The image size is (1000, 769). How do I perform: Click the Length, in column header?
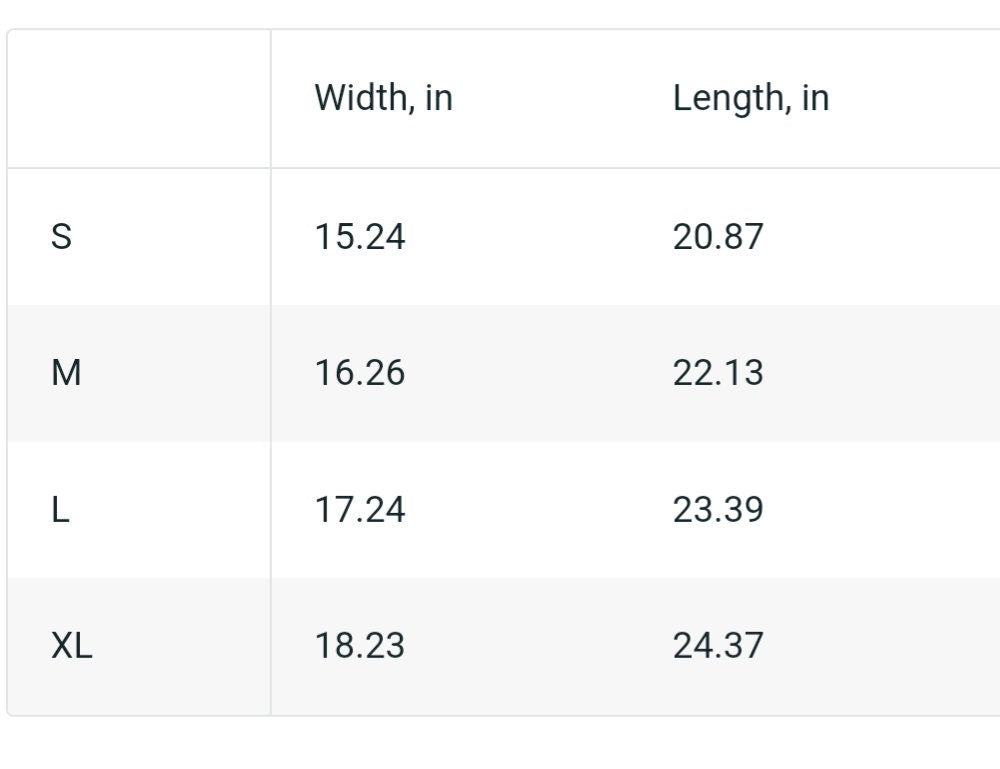[x=751, y=99]
